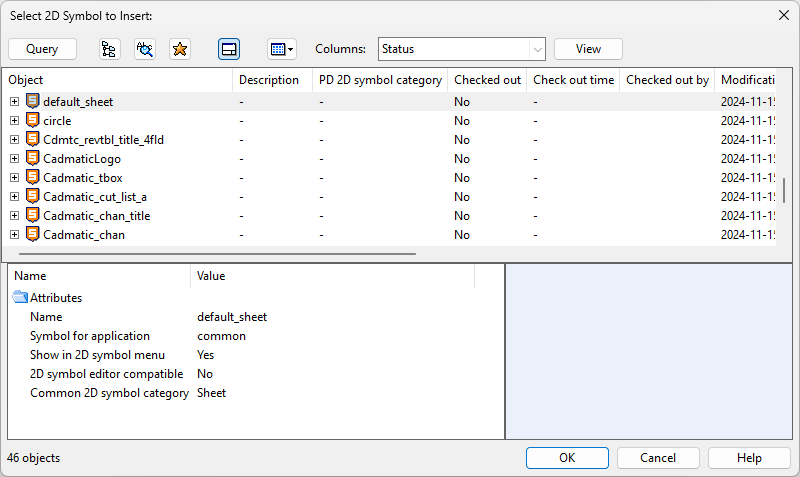Toggle the details pane layout button
This screenshot has width=800, height=477.
229,49
